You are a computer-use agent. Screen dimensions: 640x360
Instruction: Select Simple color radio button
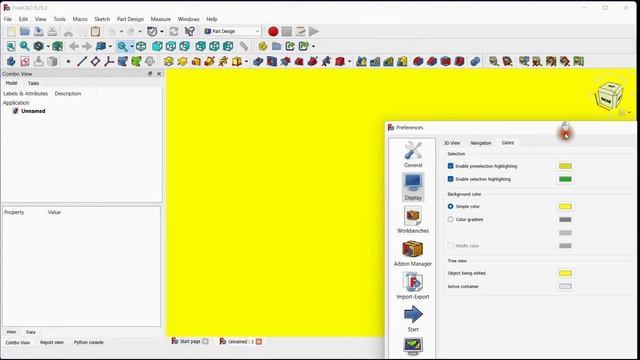click(451, 207)
